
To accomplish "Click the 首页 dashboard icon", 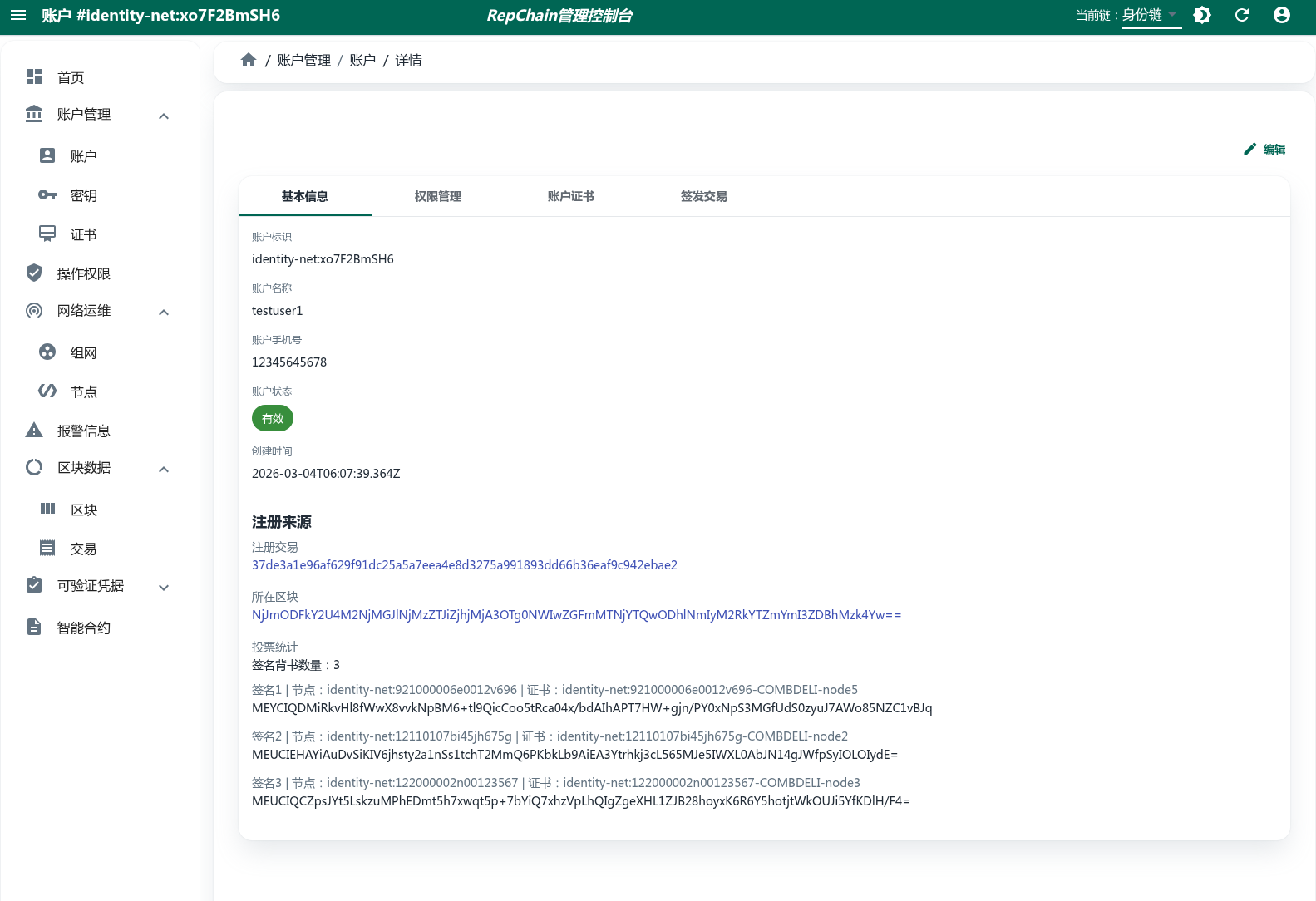I will [x=34, y=76].
